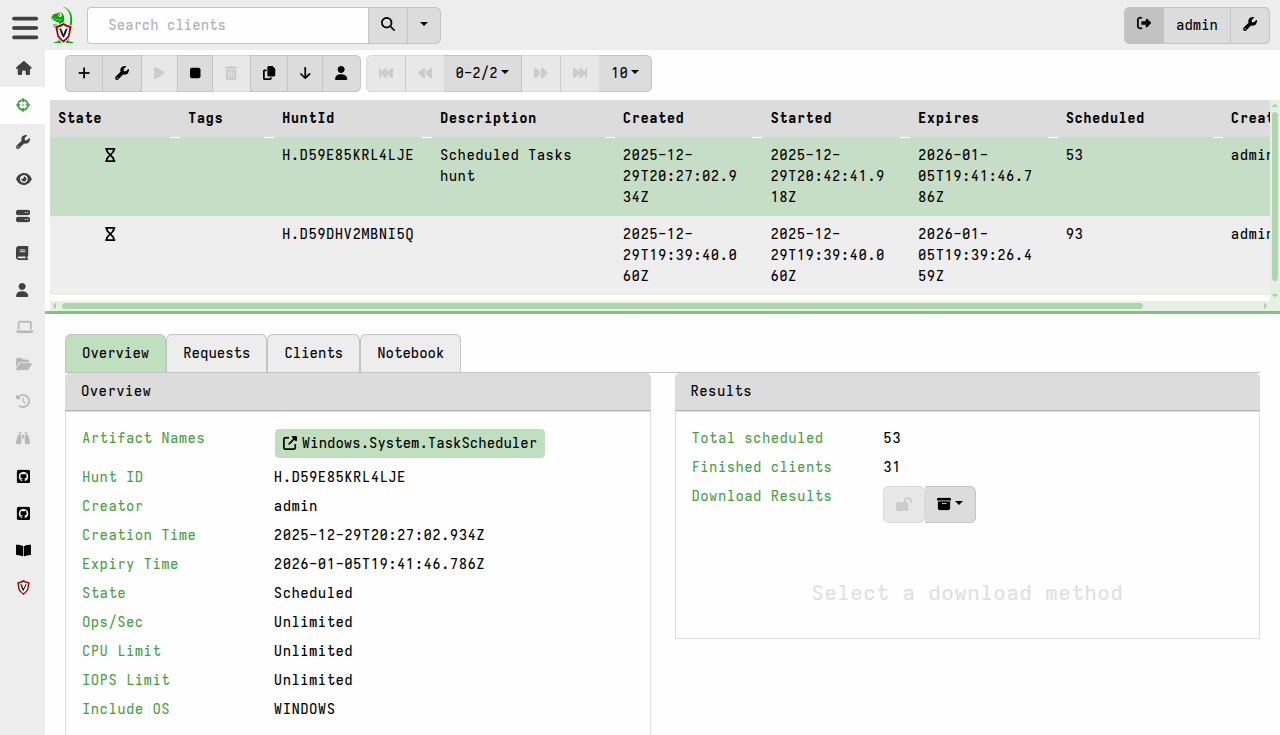Create a new hunt with plus button

tap(84, 73)
